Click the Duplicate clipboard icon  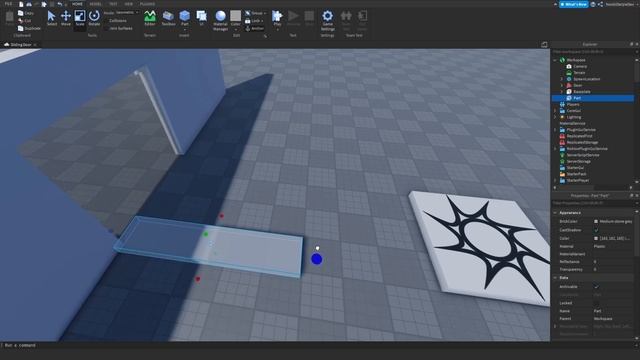(21, 28)
